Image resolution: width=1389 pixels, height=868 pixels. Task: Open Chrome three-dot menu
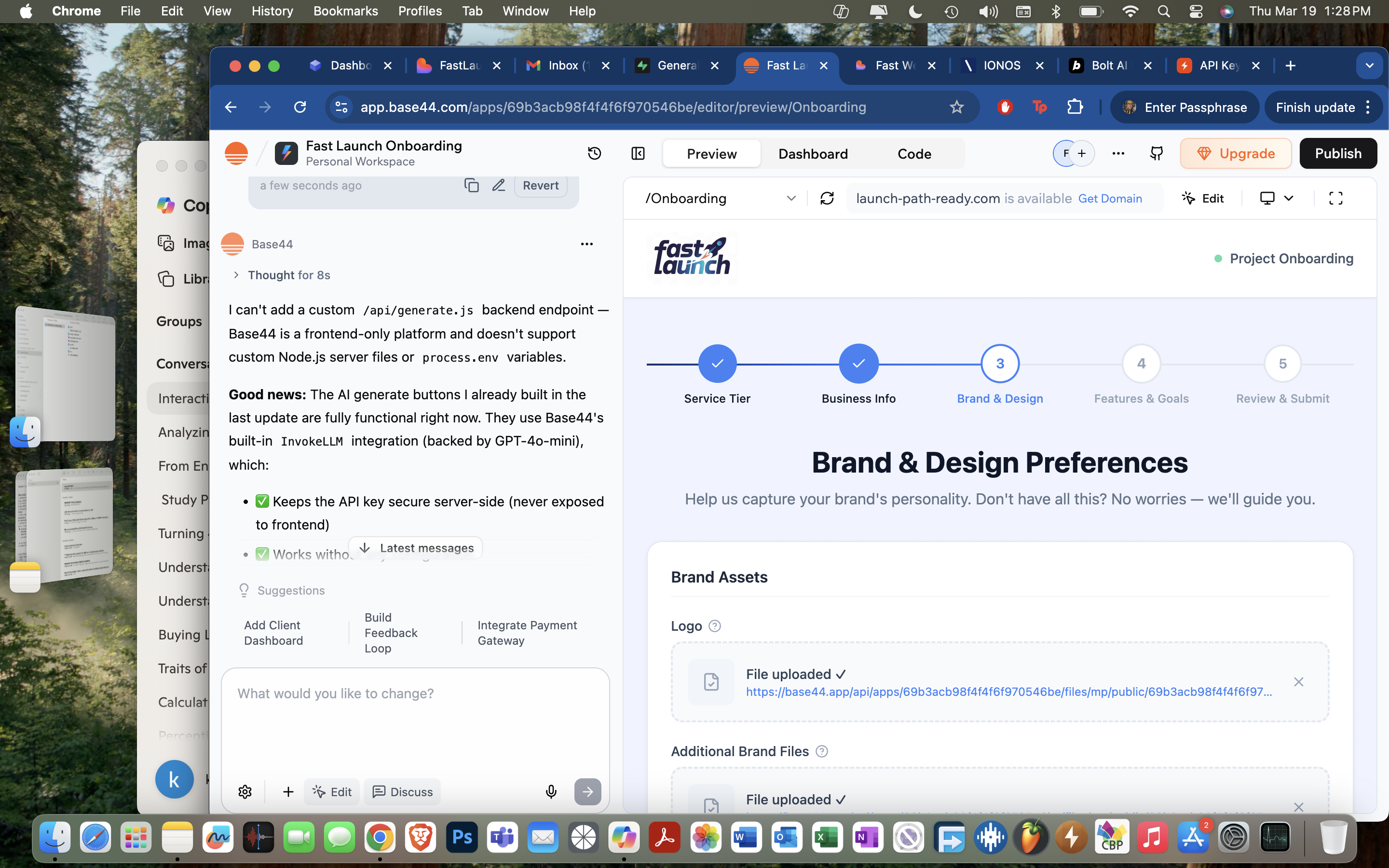click(1368, 107)
